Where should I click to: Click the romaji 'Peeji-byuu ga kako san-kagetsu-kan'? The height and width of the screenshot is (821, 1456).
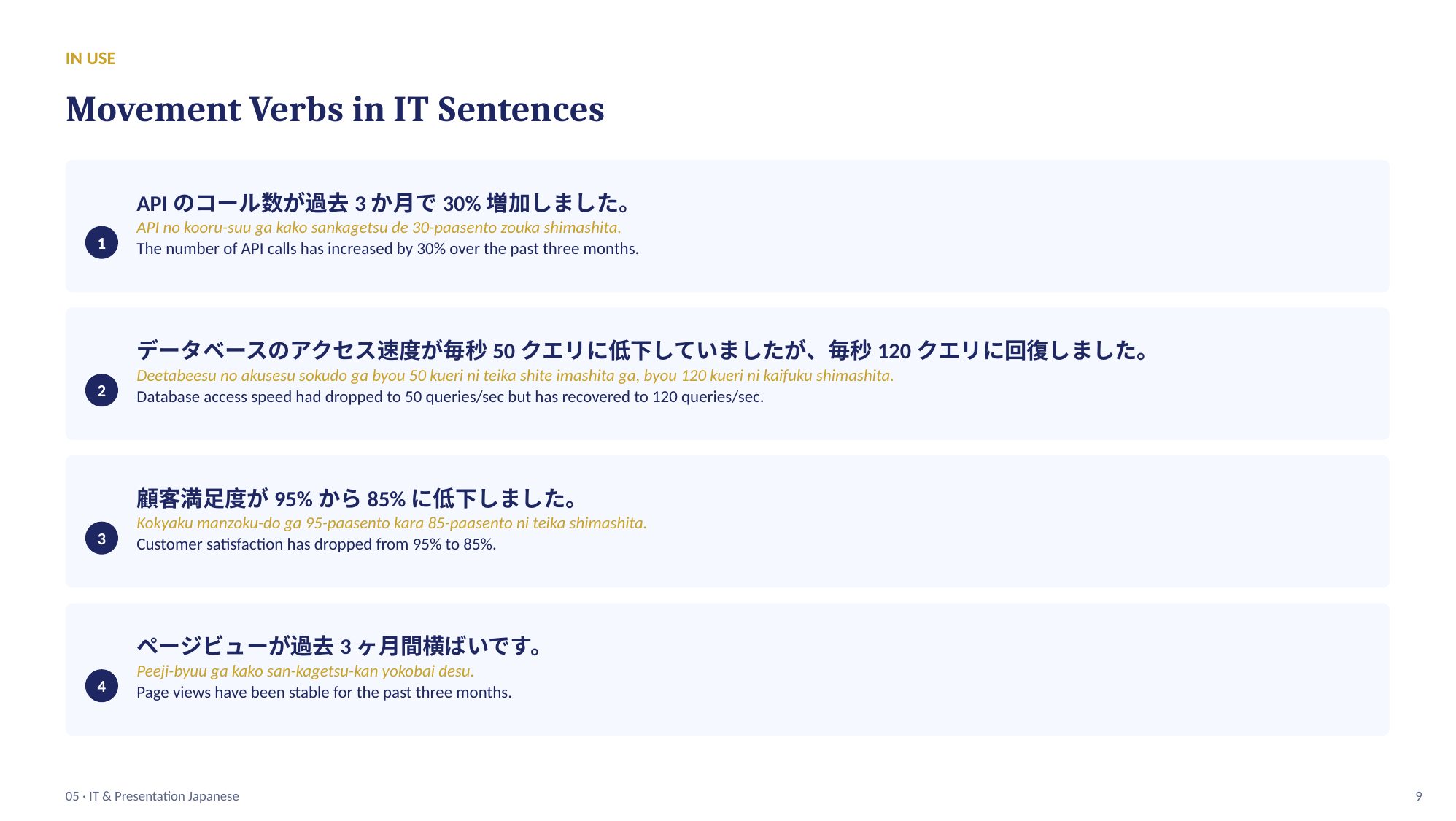(305, 671)
